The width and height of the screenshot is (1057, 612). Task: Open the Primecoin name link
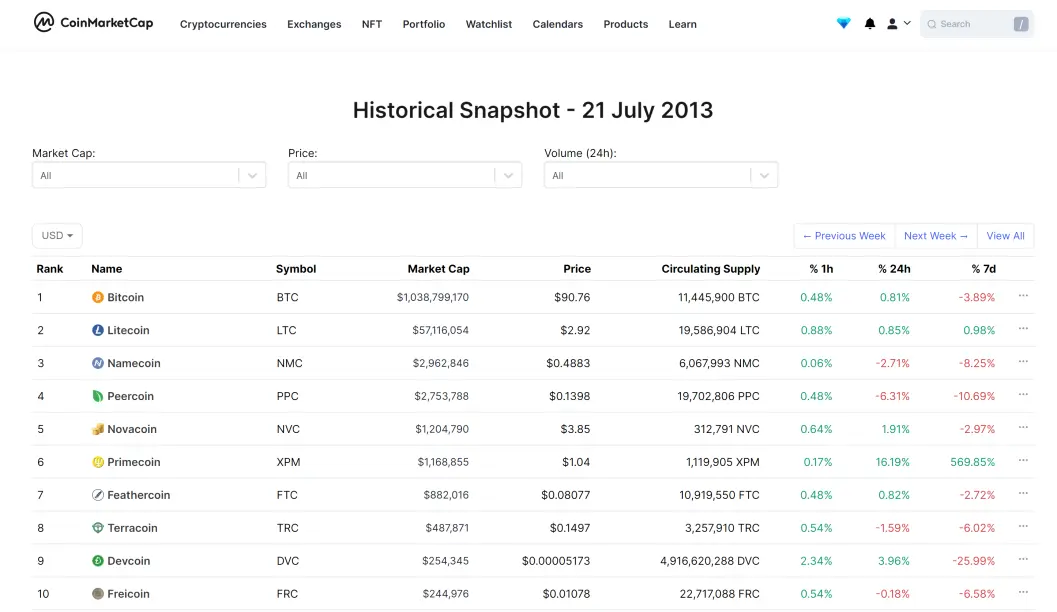click(x=133, y=462)
